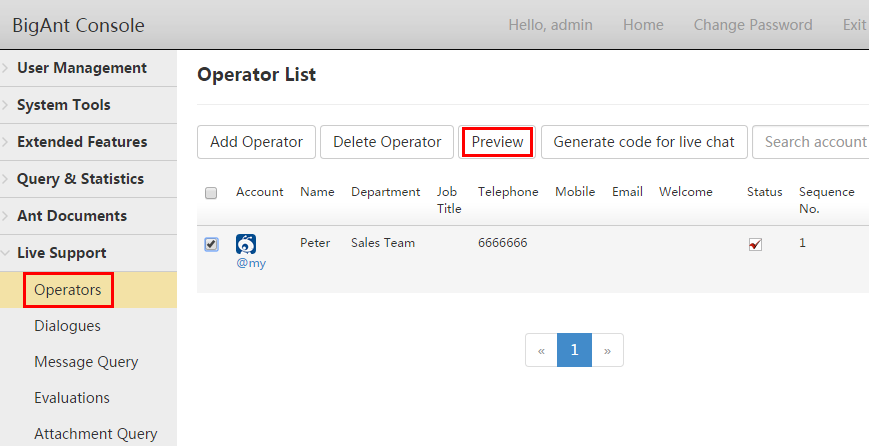Click Peter's operator avatar icon
The image size is (869, 446).
(246, 244)
